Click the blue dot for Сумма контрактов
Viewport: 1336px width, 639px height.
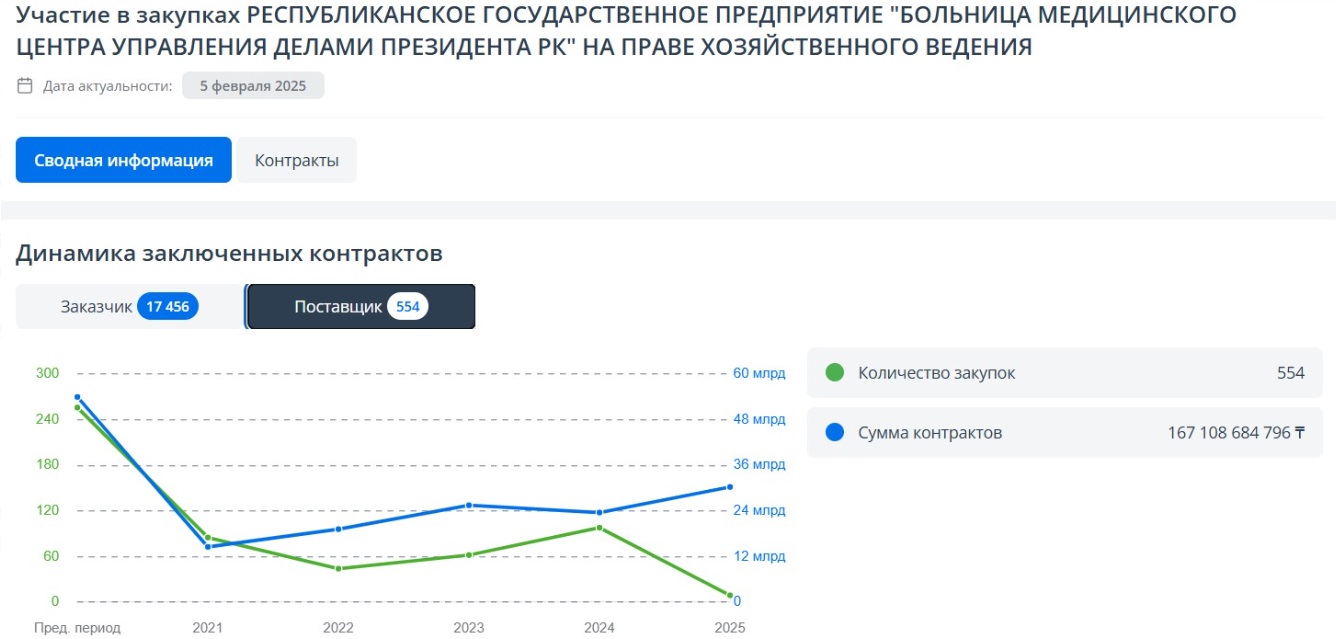(834, 433)
